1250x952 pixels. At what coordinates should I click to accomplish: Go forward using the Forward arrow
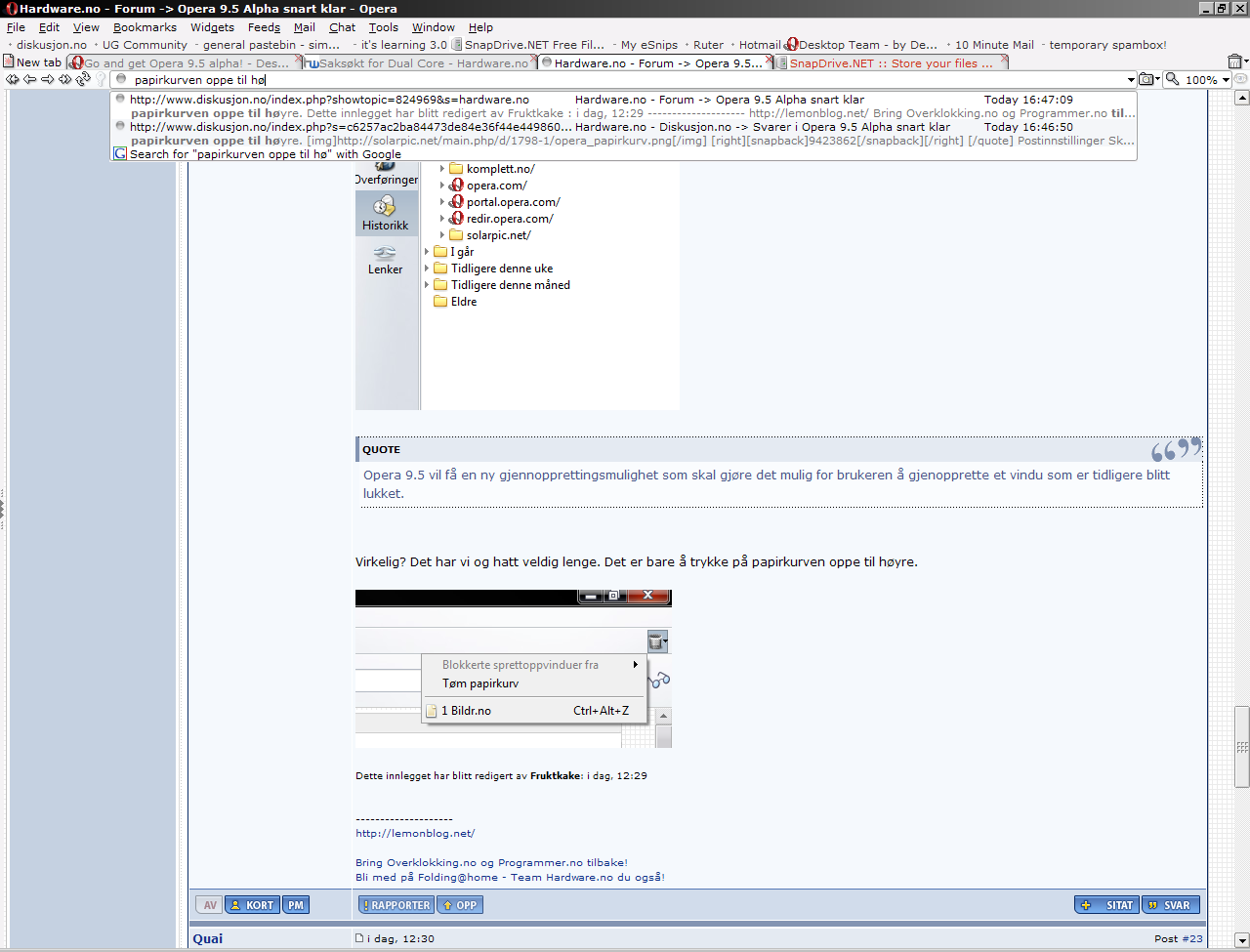coord(47,79)
